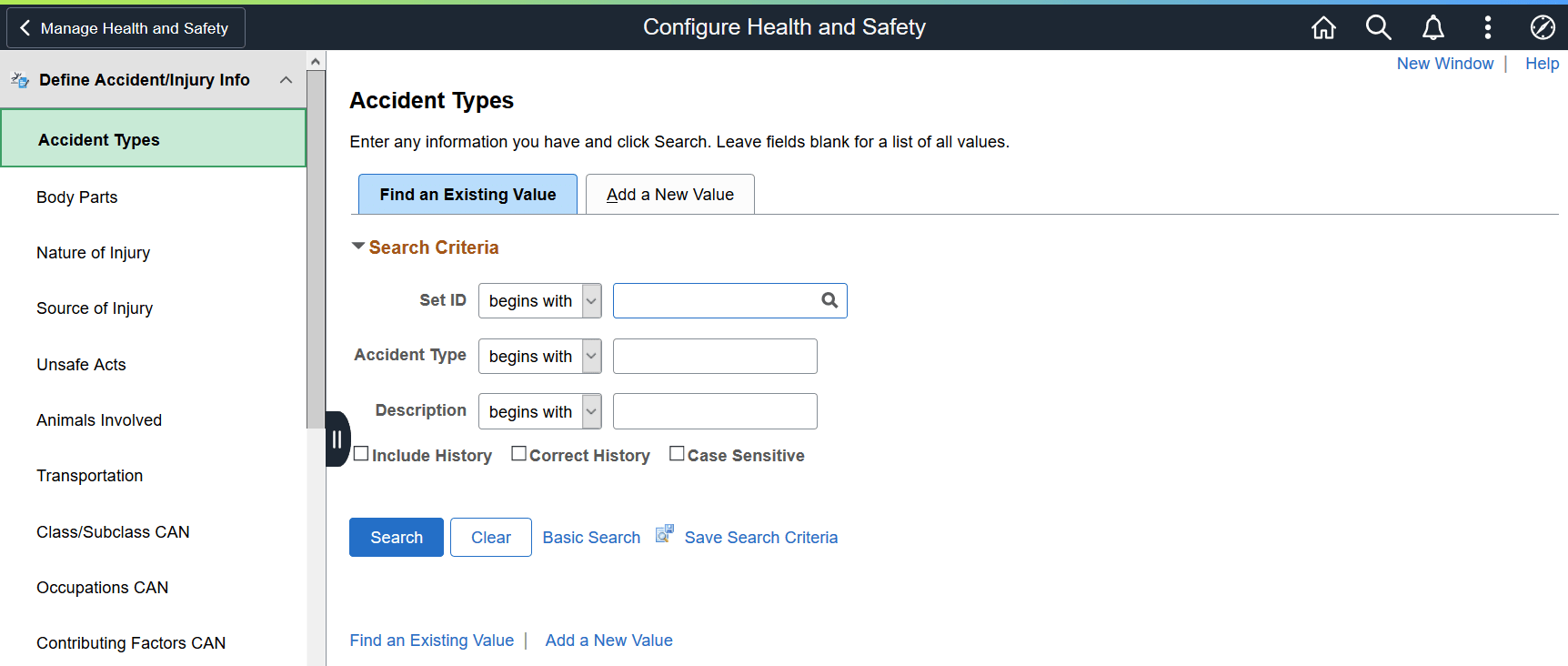Check the Correct History box
This screenshot has height=666, width=1568.
coord(519,454)
